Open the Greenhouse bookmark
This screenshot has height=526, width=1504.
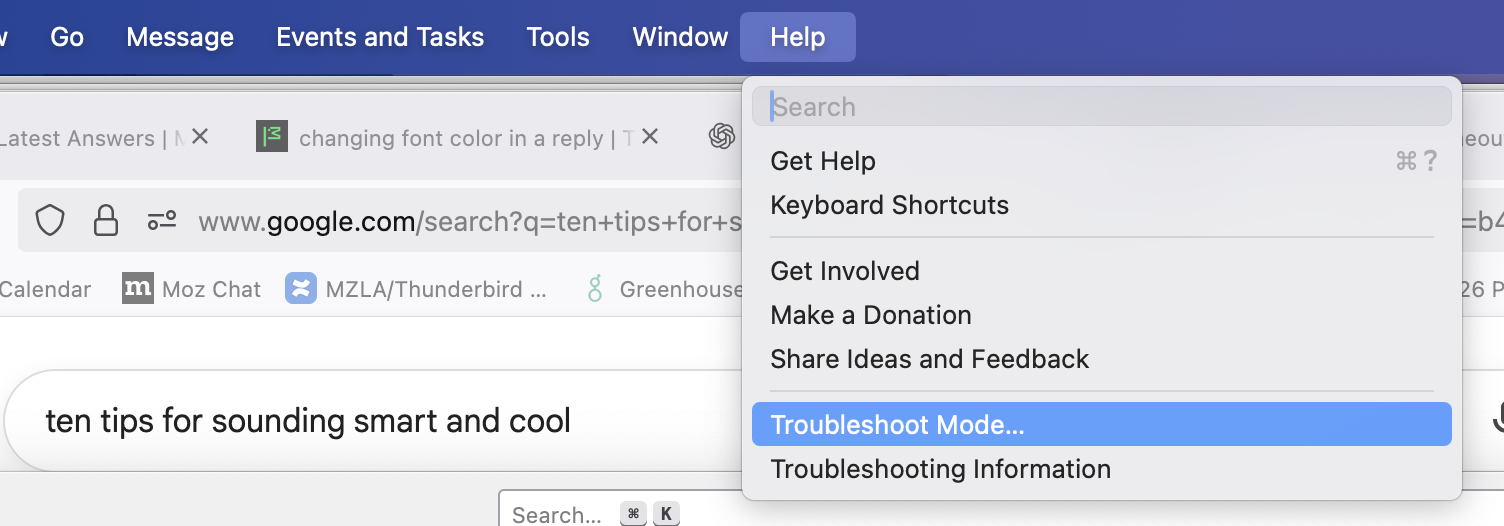666,290
